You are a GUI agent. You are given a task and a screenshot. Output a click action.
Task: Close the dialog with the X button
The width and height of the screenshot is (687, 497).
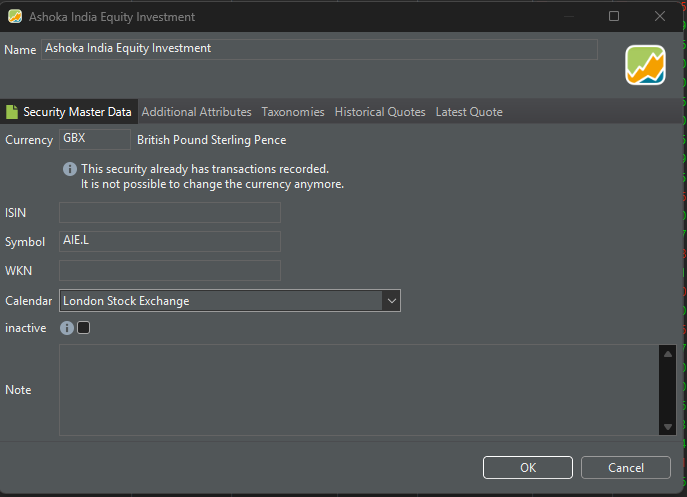click(660, 16)
